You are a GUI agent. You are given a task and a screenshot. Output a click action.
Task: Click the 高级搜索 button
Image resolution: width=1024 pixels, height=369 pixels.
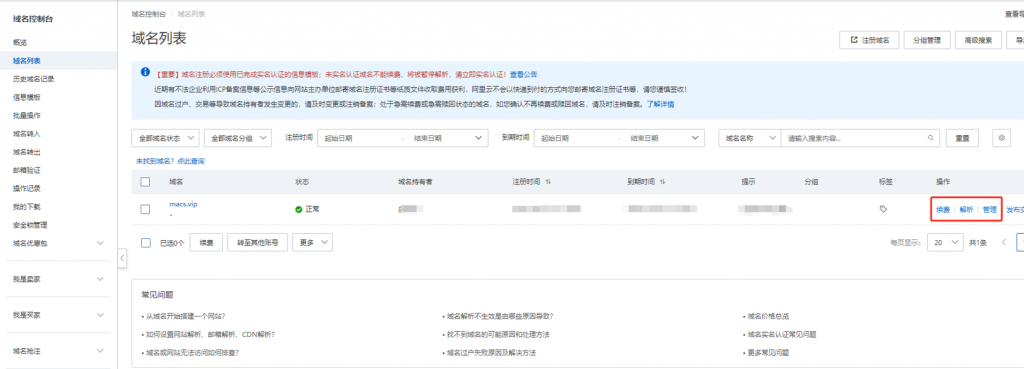(x=978, y=40)
